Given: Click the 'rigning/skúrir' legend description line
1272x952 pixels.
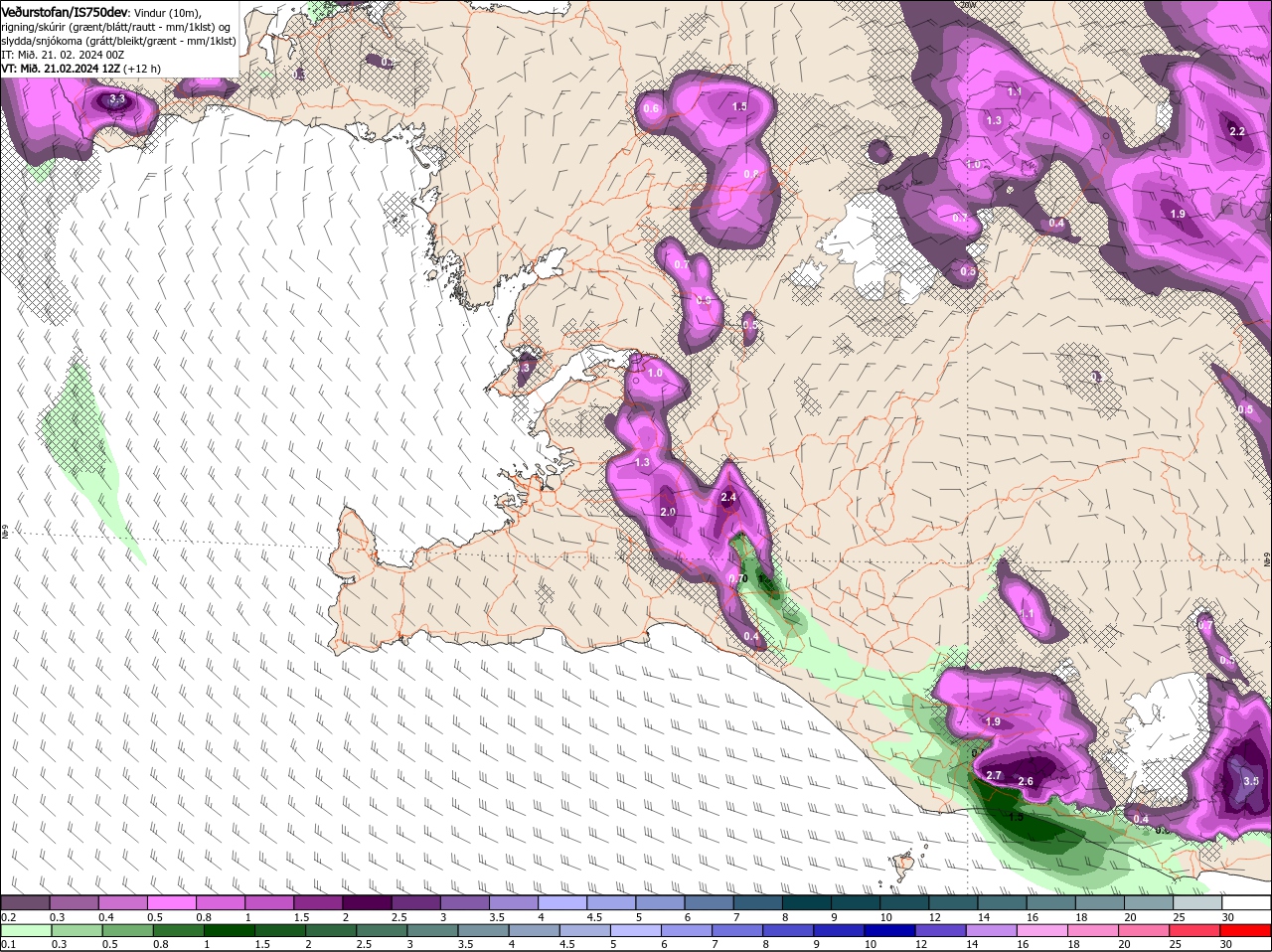Looking at the screenshot, I should (117, 27).
